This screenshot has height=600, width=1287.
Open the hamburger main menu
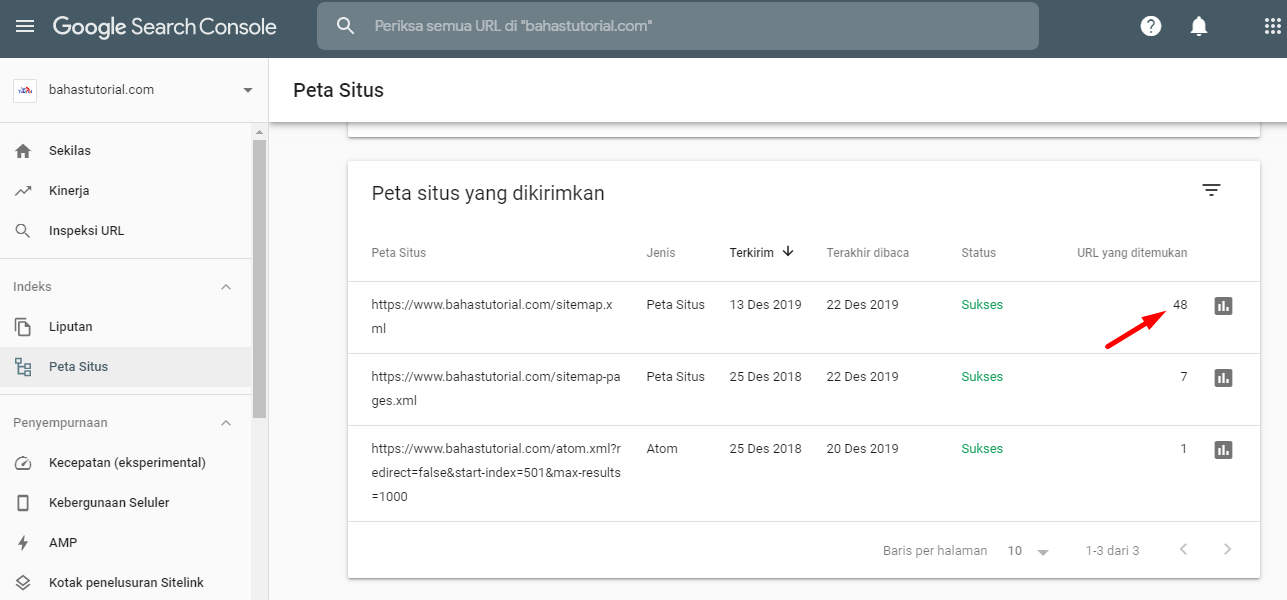tap(25, 27)
